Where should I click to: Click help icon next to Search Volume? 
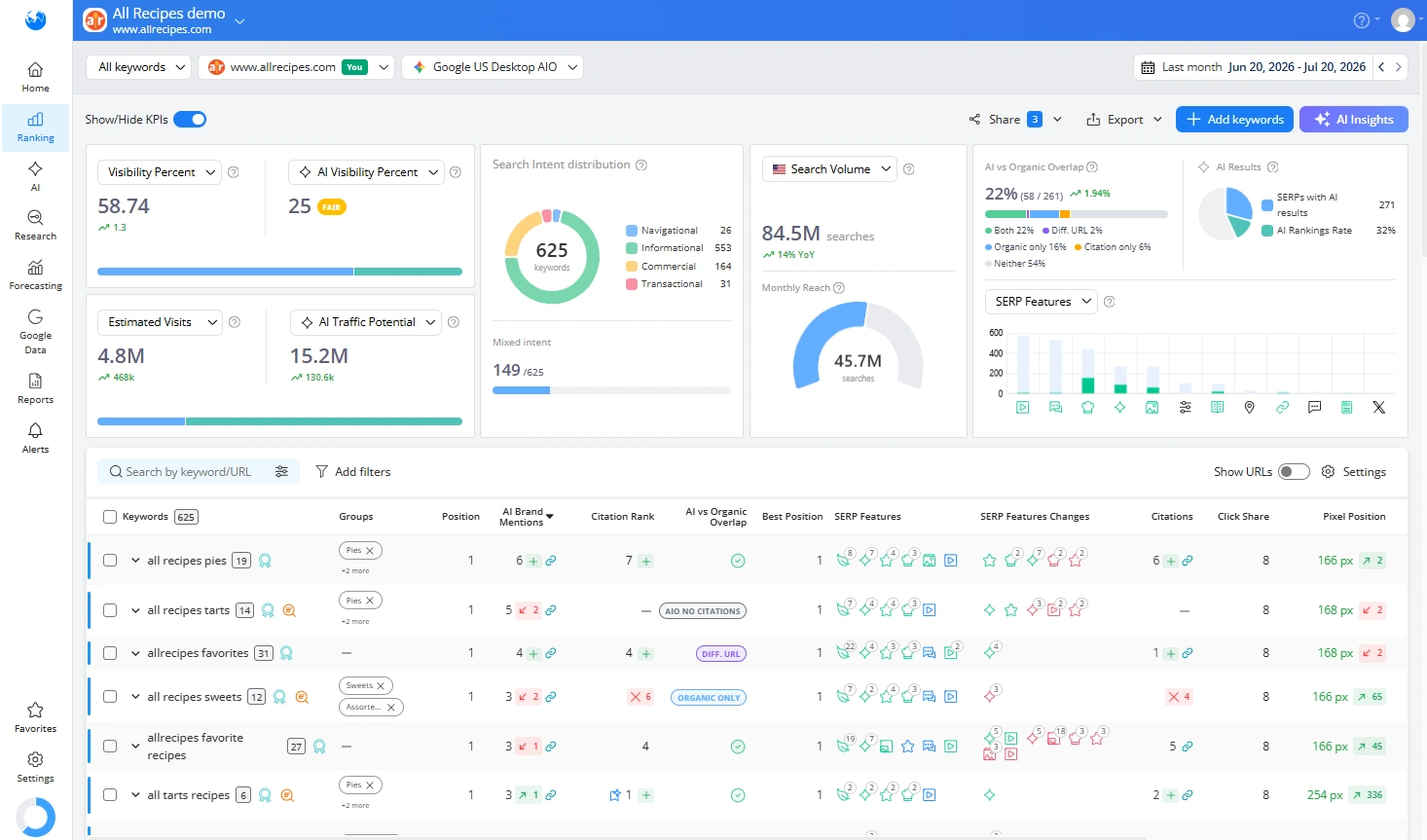pos(909,169)
